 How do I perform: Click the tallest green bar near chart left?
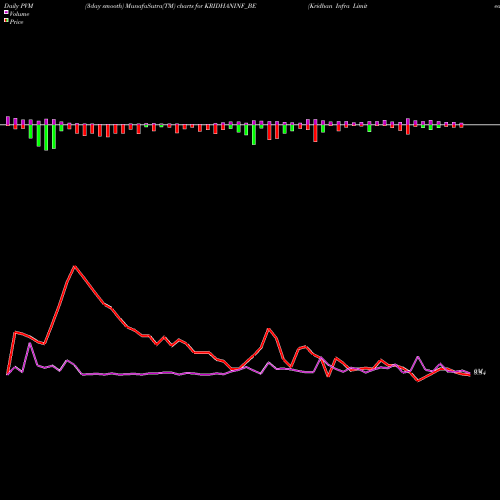(x=46, y=138)
